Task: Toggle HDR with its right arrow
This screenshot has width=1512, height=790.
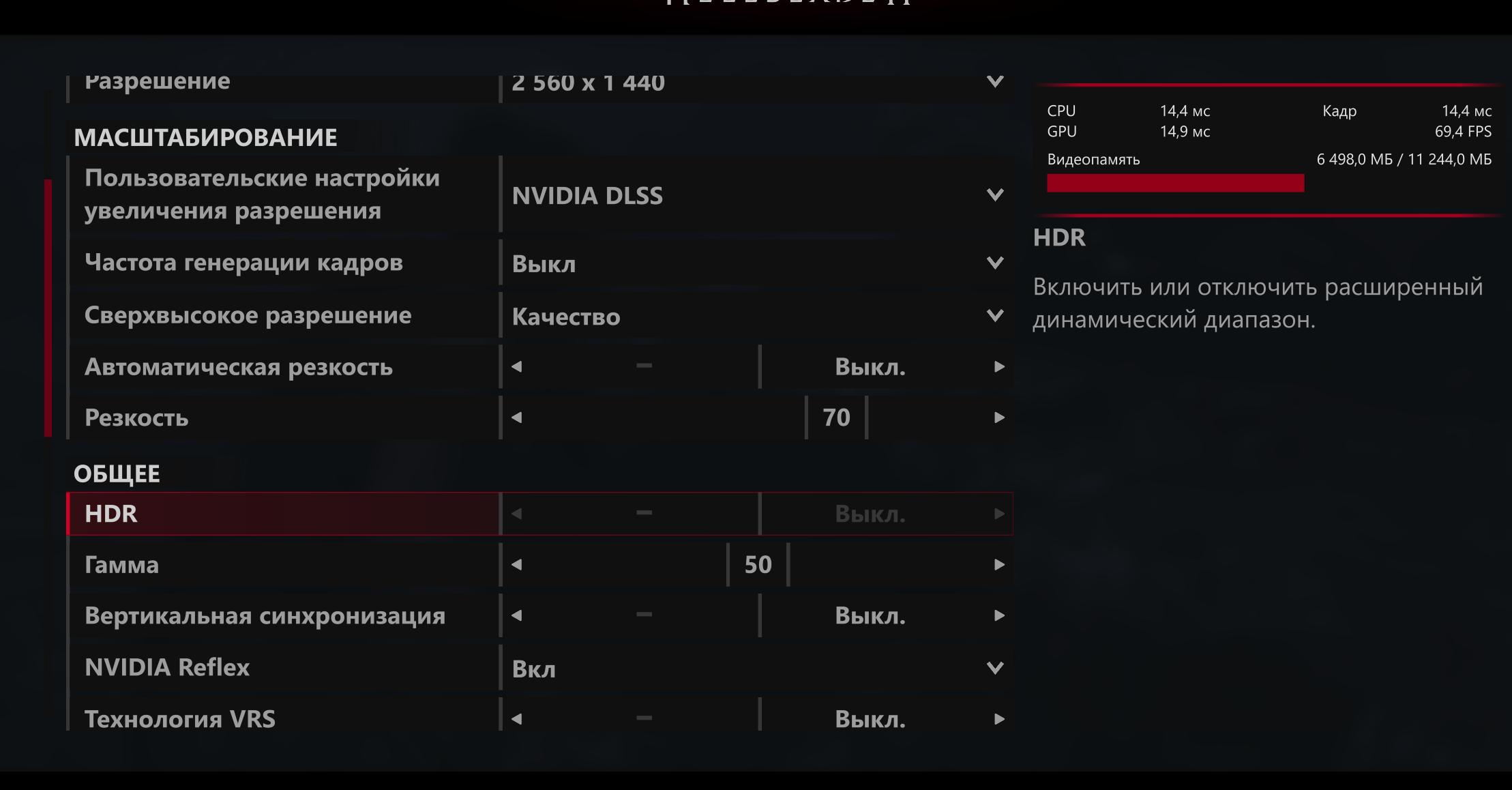Action: (x=999, y=514)
